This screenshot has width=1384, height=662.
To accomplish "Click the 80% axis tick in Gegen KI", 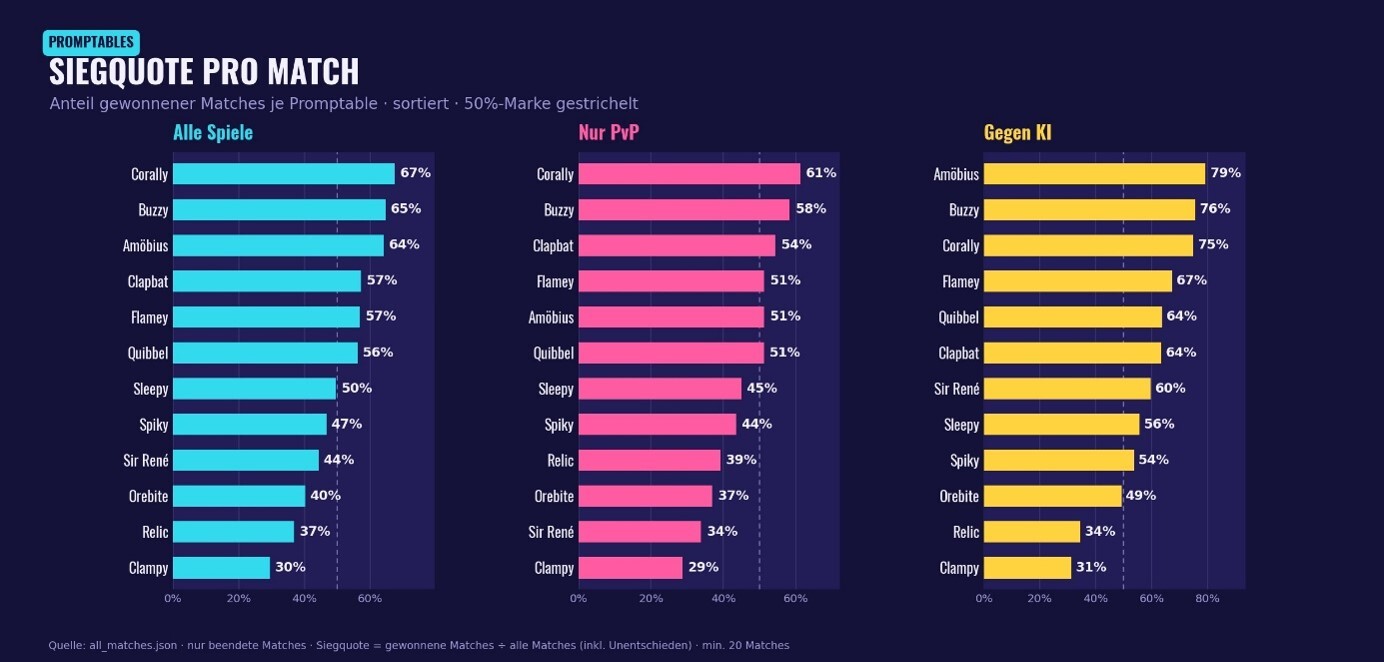I will point(1207,598).
